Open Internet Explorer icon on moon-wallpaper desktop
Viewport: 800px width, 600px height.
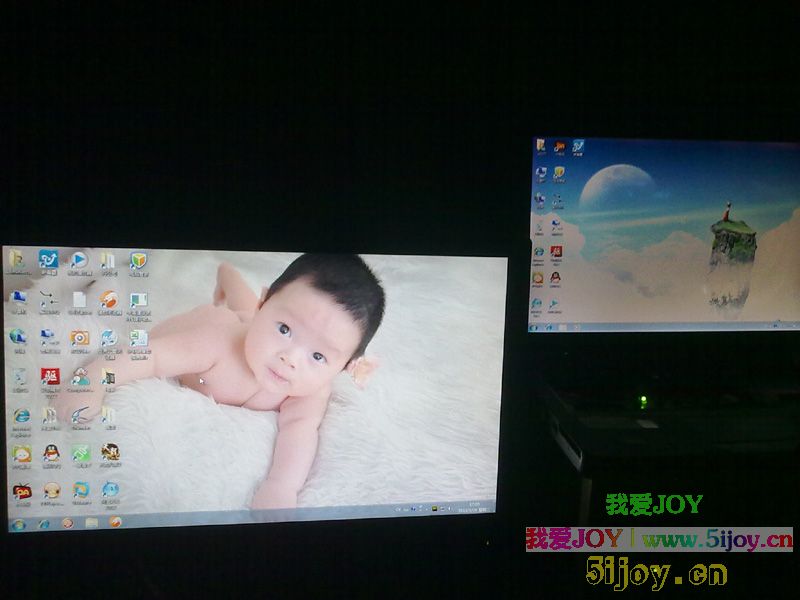click(538, 252)
